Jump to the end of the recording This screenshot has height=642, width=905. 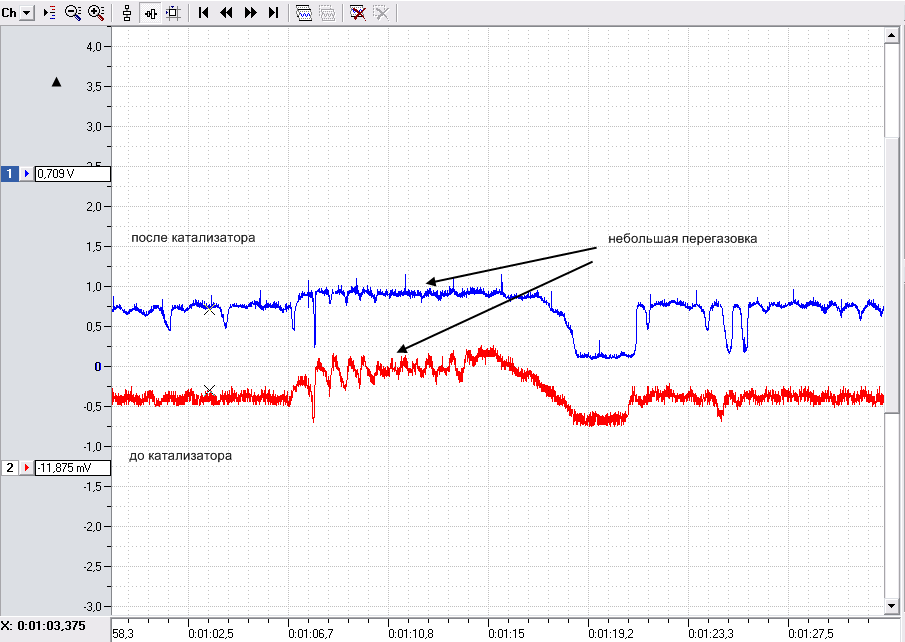coord(274,13)
